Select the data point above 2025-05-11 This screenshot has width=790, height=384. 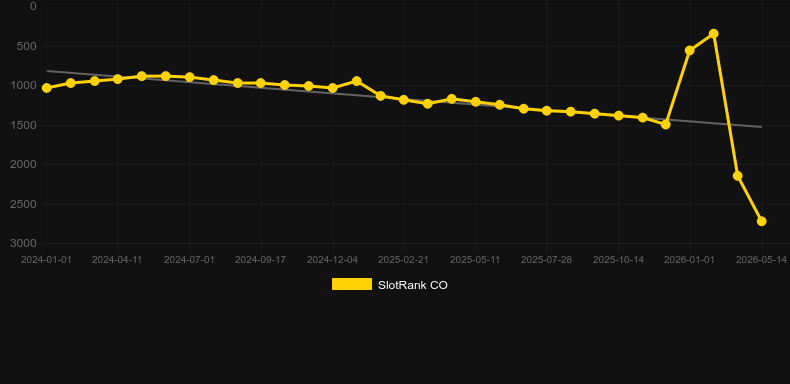point(475,102)
